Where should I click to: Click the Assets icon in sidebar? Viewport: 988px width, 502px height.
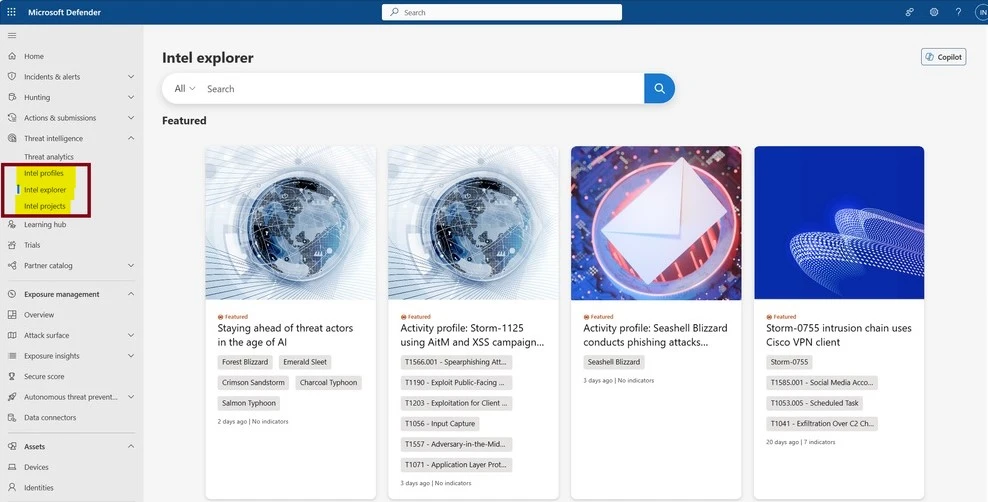[12, 446]
